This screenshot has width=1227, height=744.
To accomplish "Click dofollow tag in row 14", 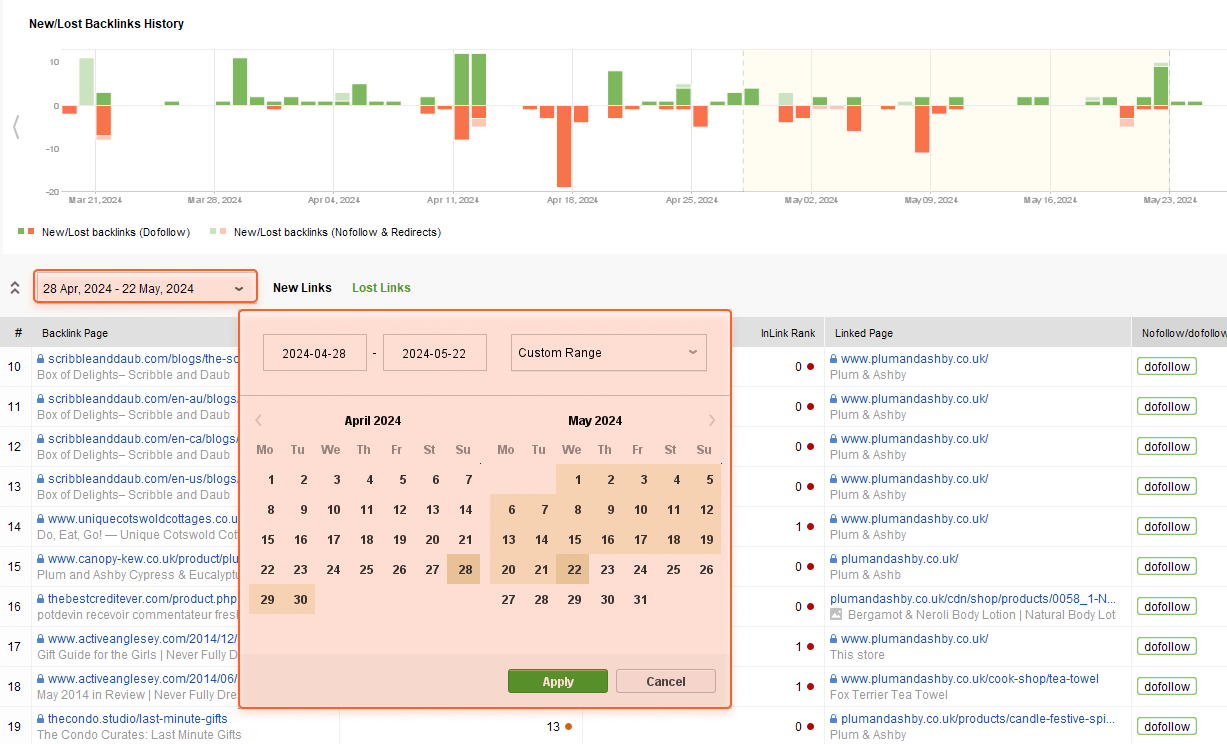I will coord(1167,527).
